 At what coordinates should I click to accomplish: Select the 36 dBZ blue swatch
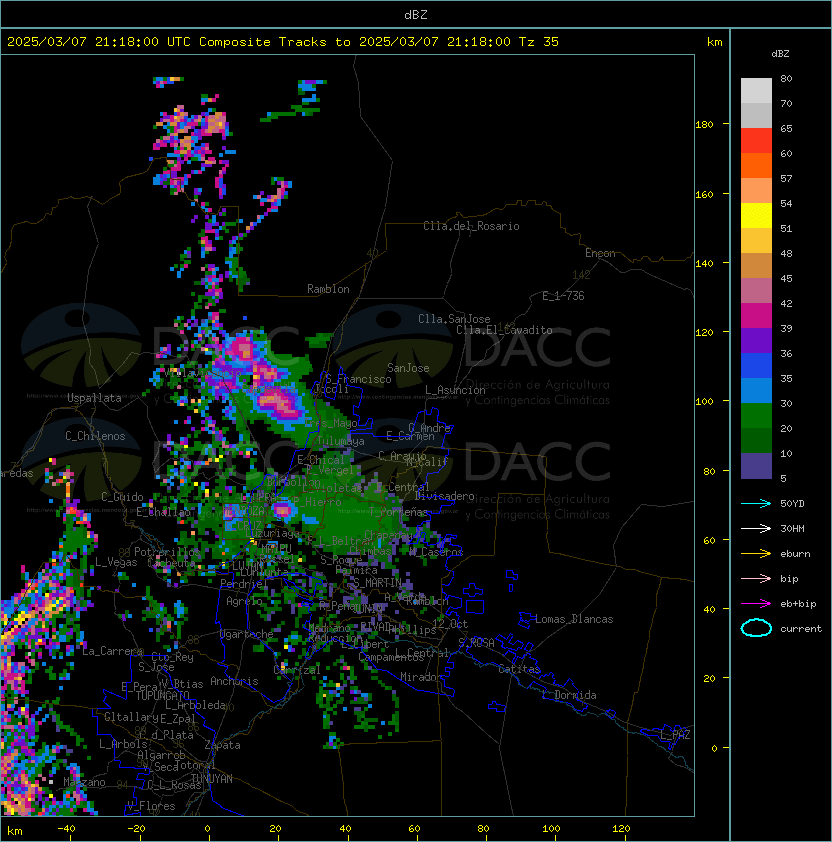(756, 366)
